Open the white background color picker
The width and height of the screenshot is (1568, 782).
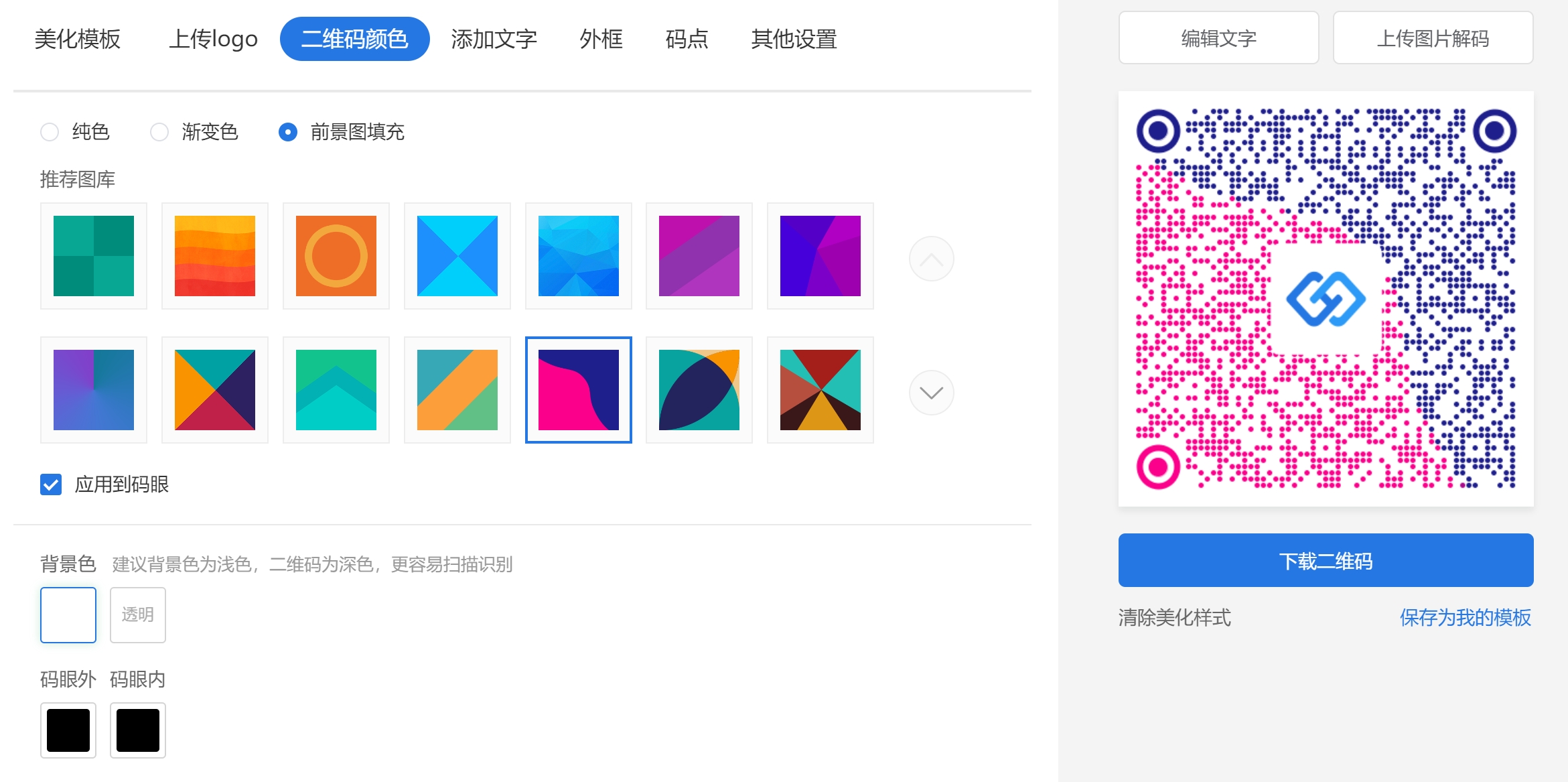pyautogui.click(x=68, y=615)
